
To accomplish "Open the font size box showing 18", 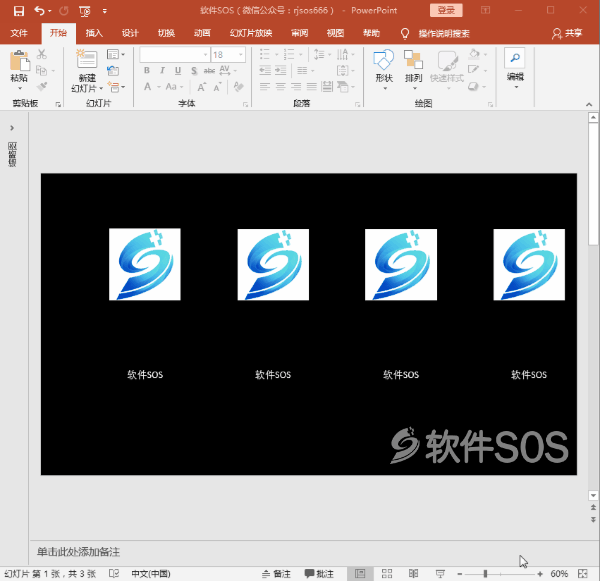I will tap(228, 55).
